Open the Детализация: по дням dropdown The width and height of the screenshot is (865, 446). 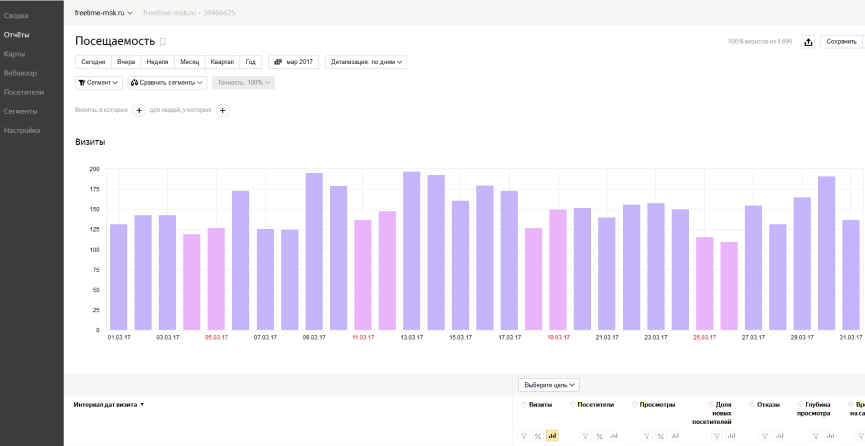tap(366, 62)
